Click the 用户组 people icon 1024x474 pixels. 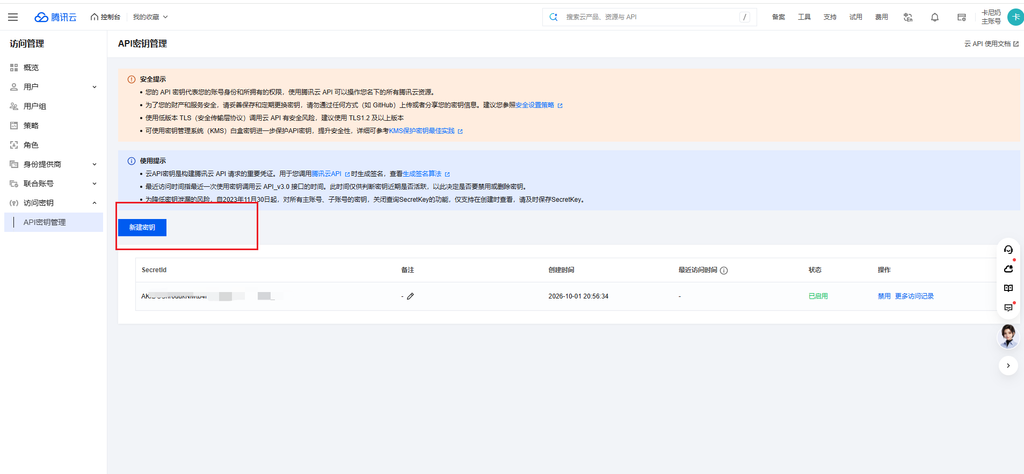pyautogui.click(x=14, y=106)
